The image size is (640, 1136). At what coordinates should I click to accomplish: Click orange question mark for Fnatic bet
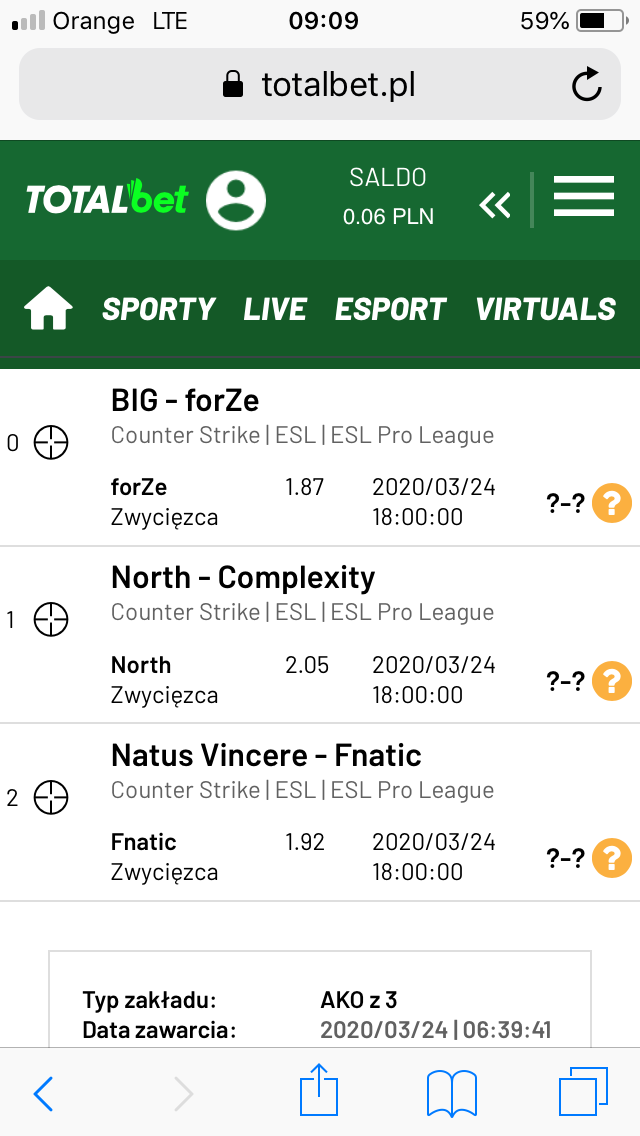click(612, 859)
